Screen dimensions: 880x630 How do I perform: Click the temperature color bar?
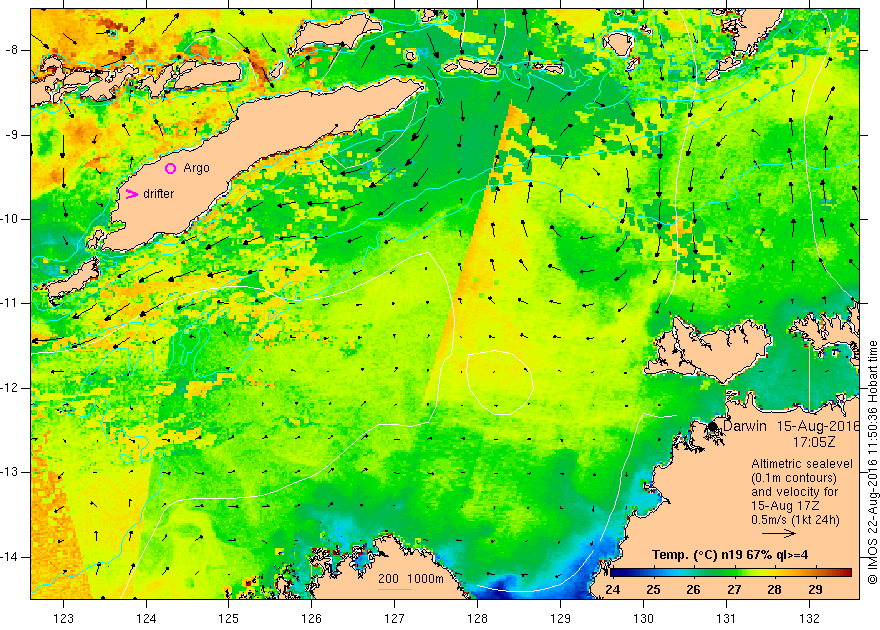point(731,572)
